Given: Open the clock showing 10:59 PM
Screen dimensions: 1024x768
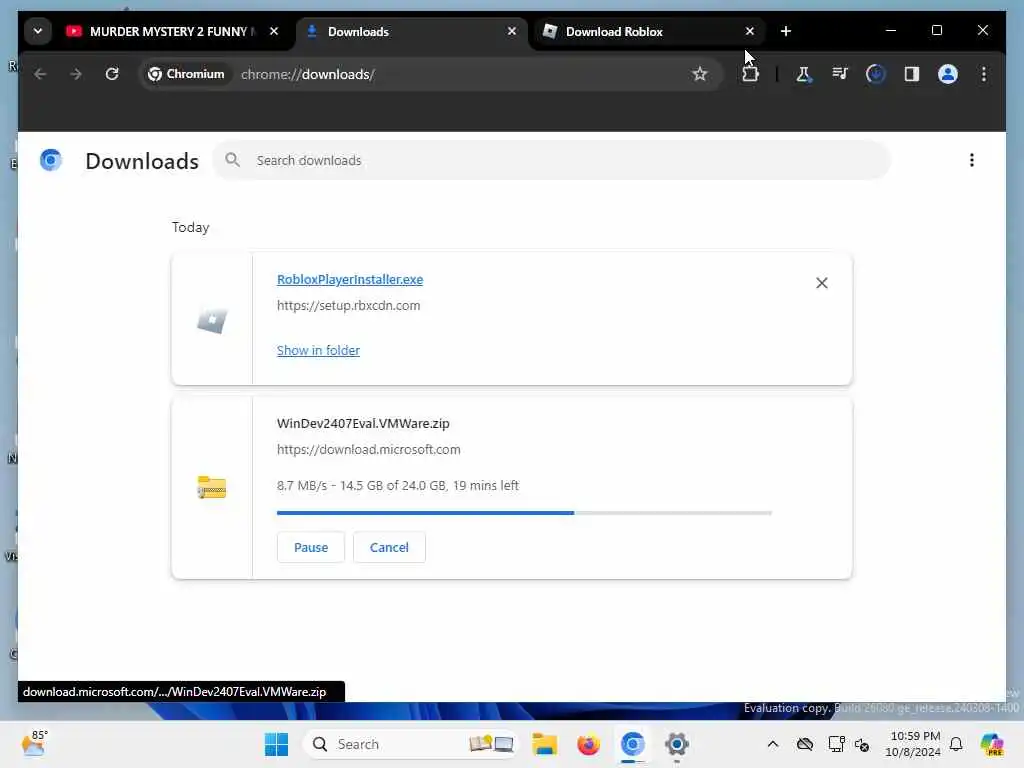Looking at the screenshot, I should pos(914,744).
